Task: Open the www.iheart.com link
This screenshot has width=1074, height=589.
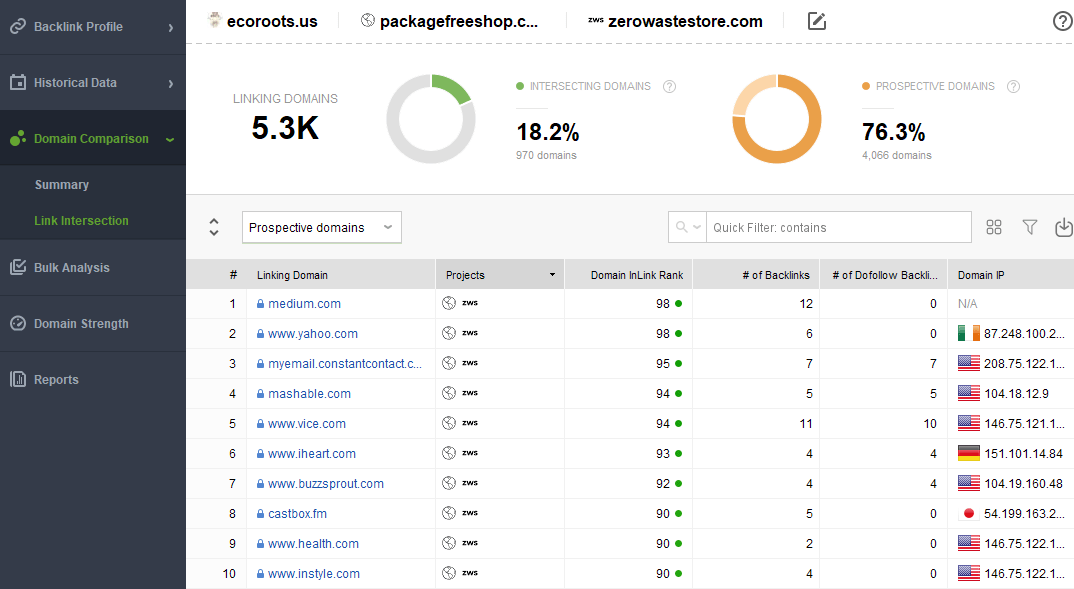Action: pyautogui.click(x=312, y=453)
